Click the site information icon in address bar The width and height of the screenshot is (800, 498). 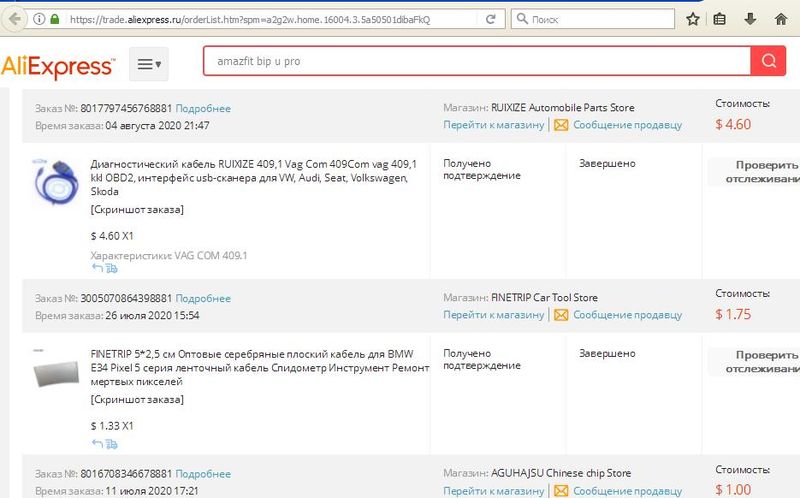(36, 19)
